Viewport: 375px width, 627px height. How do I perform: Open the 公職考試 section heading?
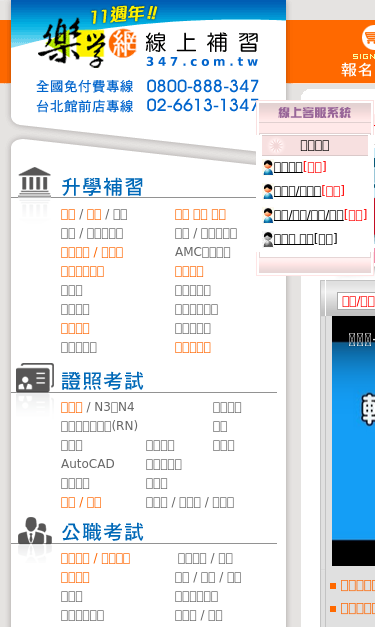click(102, 532)
